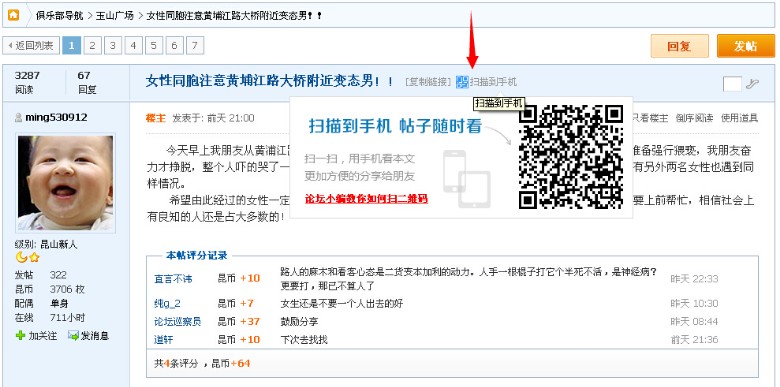Image resolution: width=780 pixels, height=387 pixels.
Task: Go to page 3 of thread
Action: pyautogui.click(x=113, y=46)
